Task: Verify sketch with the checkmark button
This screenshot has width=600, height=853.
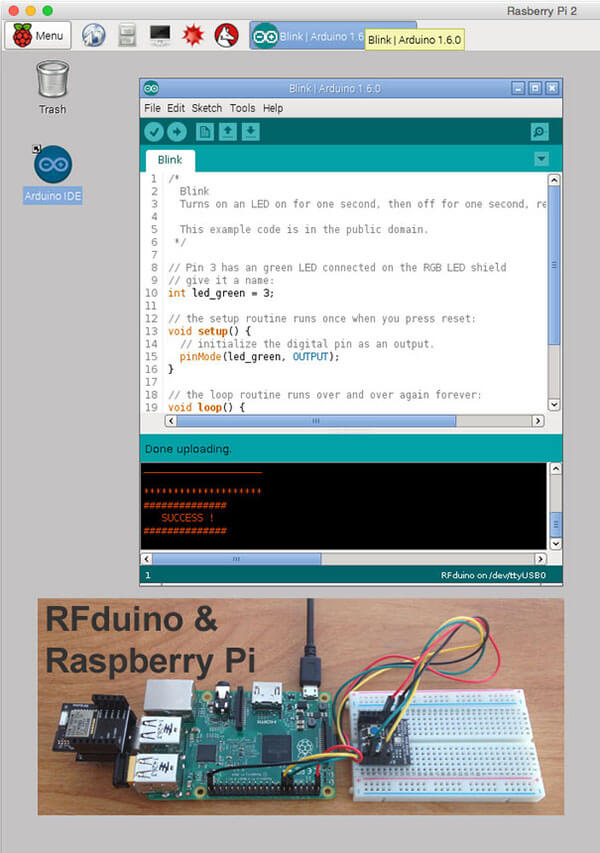Action: pyautogui.click(x=154, y=132)
